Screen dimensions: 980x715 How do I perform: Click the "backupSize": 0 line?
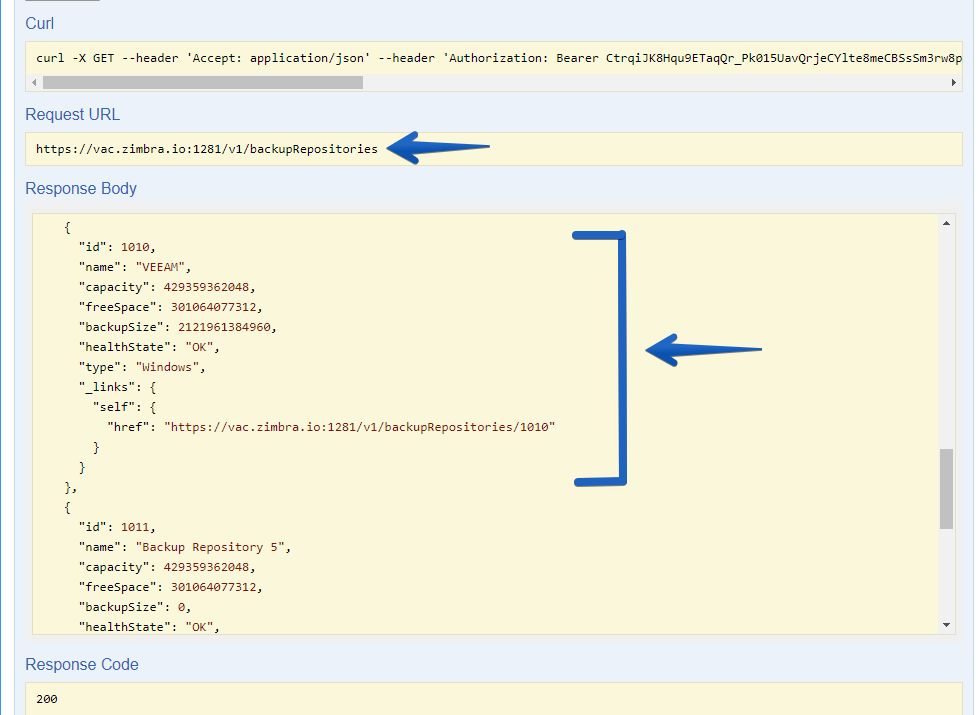(x=134, y=607)
